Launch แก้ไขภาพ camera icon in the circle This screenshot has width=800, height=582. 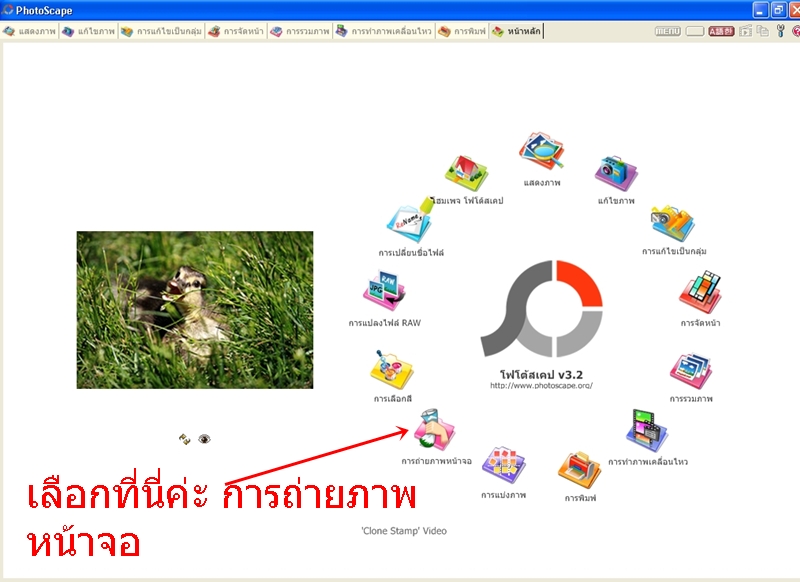pos(616,173)
